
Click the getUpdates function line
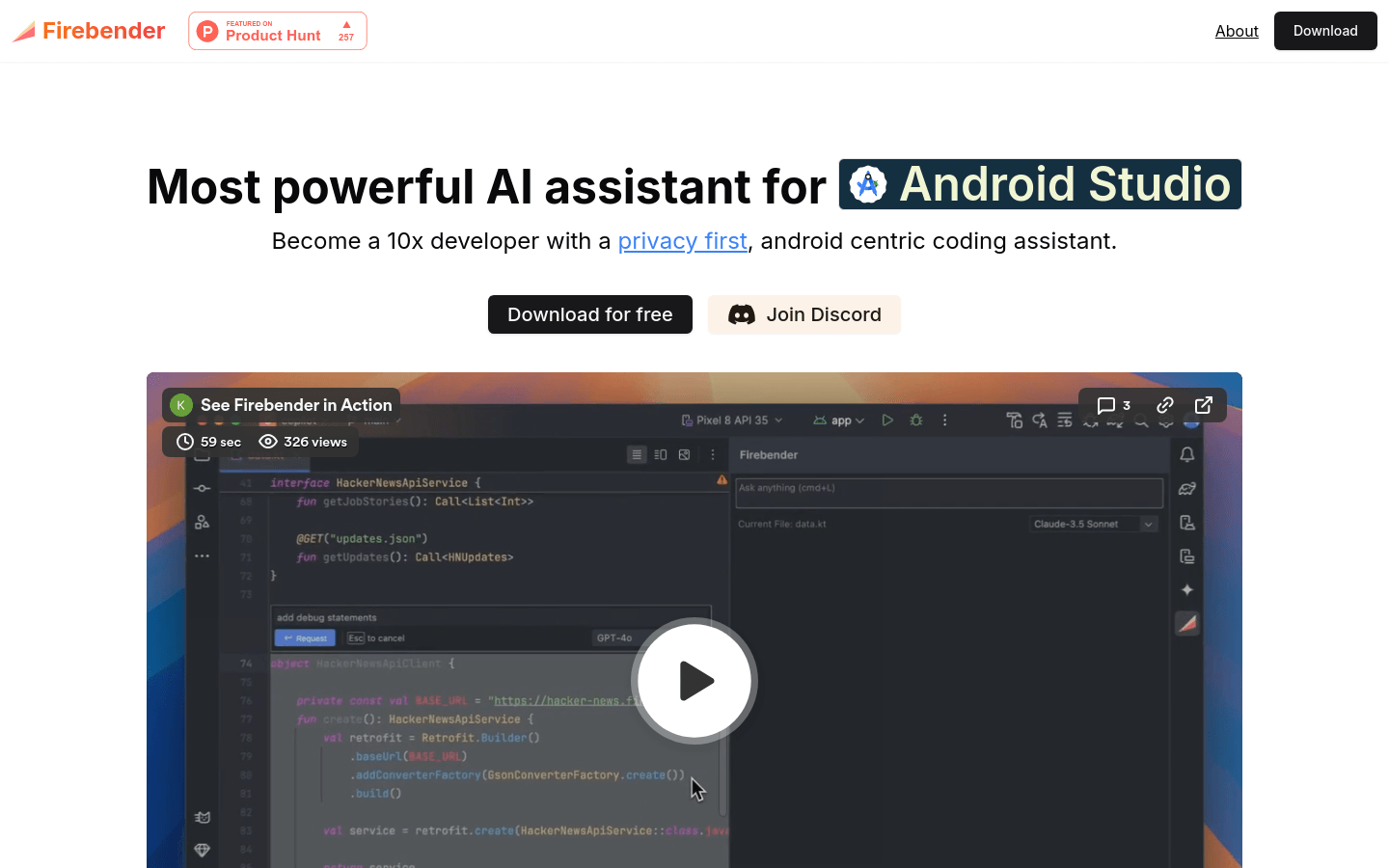coord(405,557)
